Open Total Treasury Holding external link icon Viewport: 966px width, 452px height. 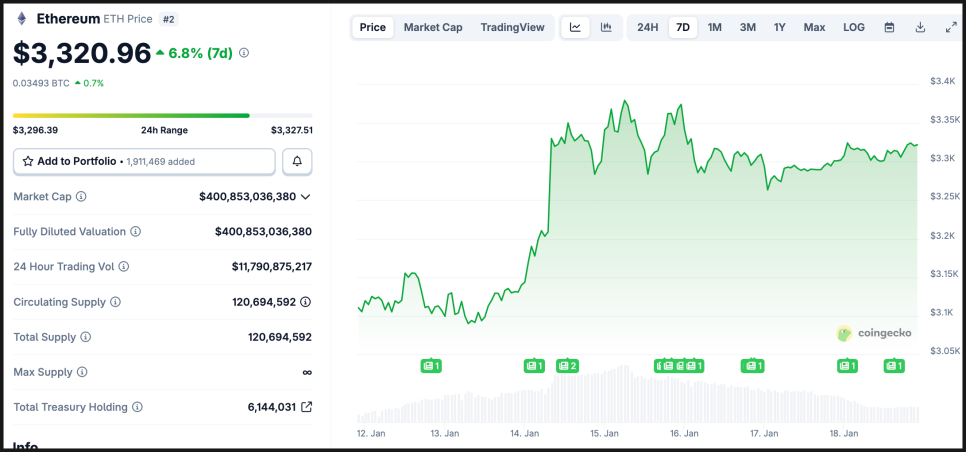pos(307,407)
